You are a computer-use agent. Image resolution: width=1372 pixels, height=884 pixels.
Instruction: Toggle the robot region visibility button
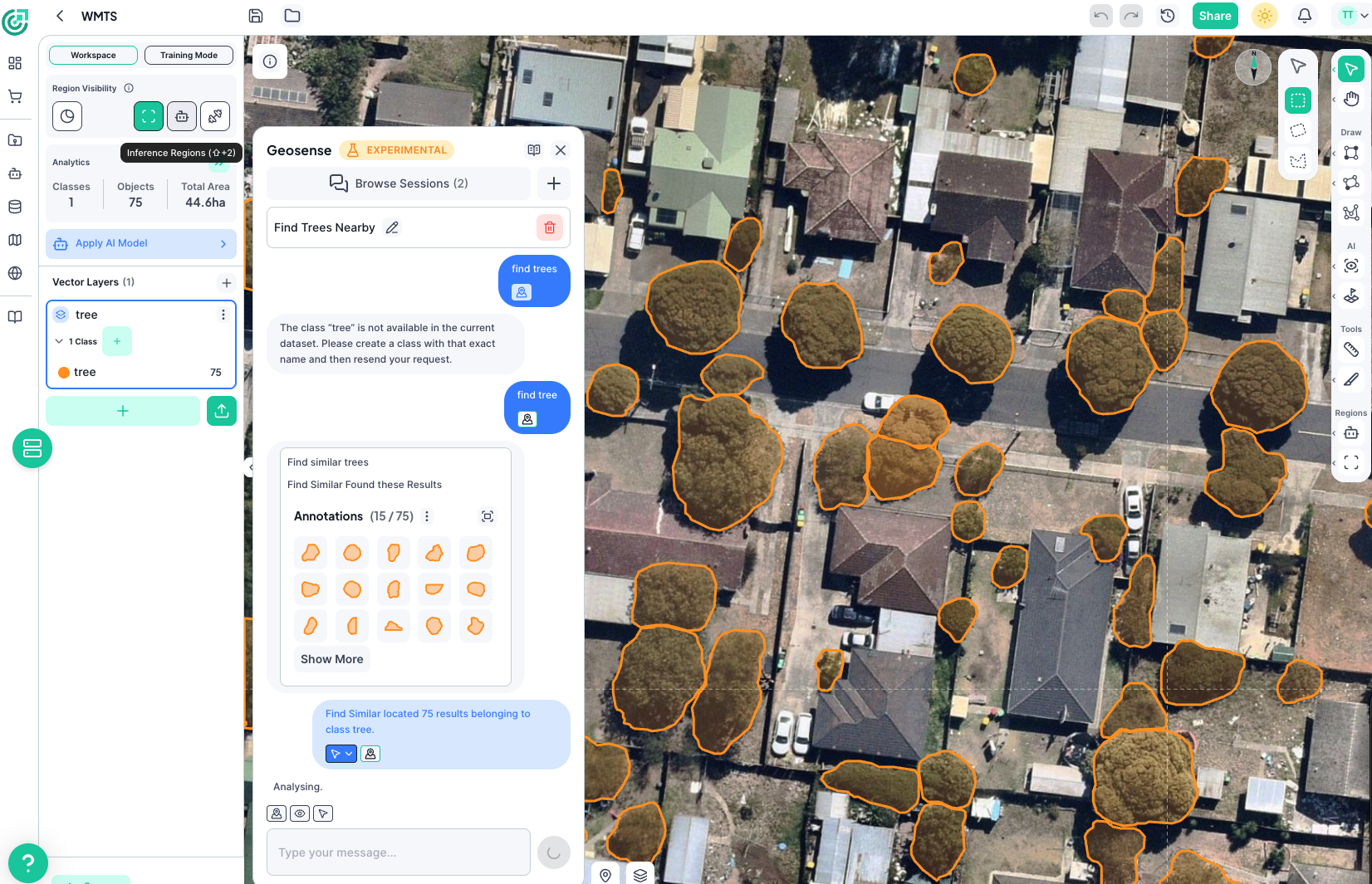pyautogui.click(x=182, y=116)
